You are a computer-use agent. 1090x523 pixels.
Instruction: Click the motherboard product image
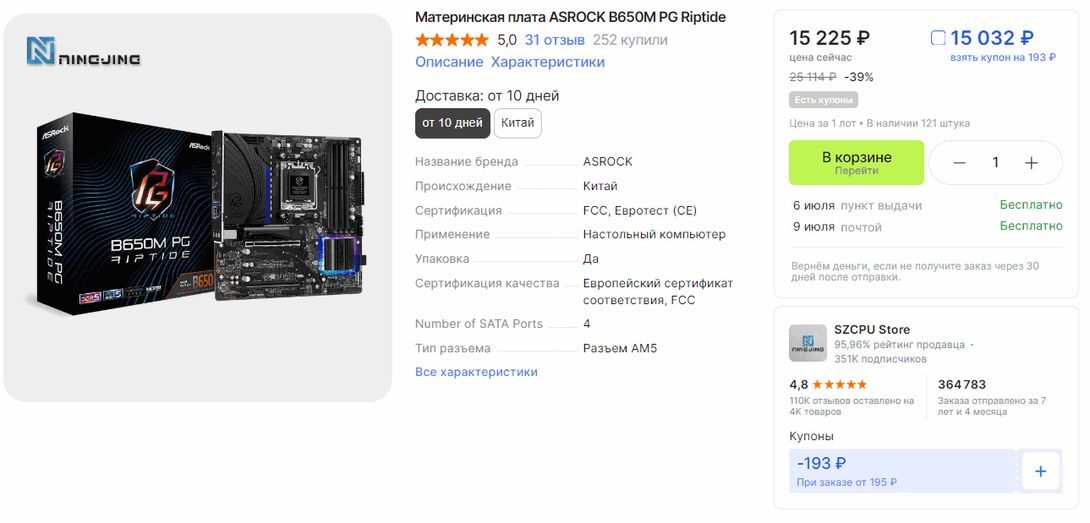tap(198, 220)
